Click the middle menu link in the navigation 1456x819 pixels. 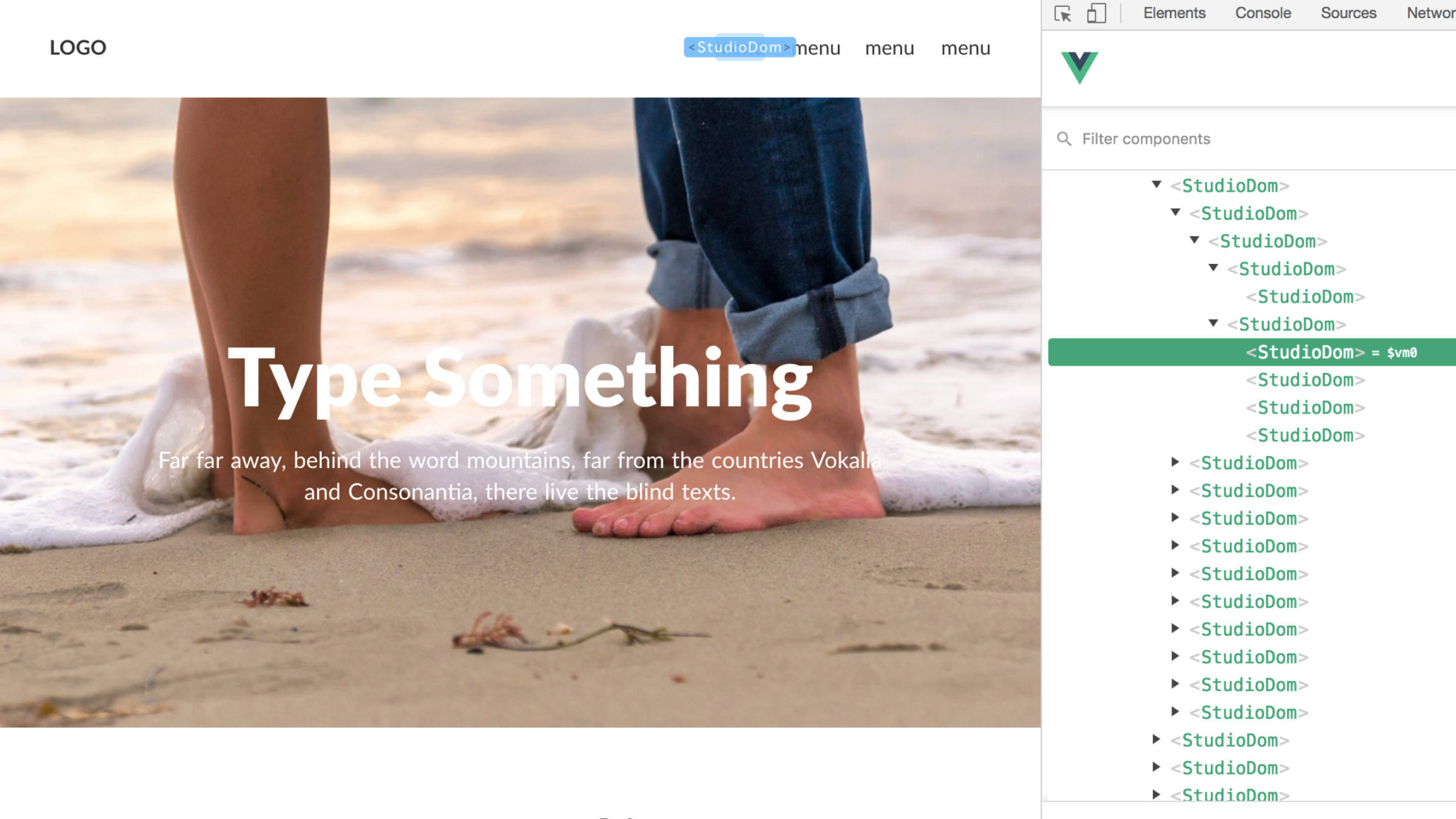pyautogui.click(x=889, y=48)
